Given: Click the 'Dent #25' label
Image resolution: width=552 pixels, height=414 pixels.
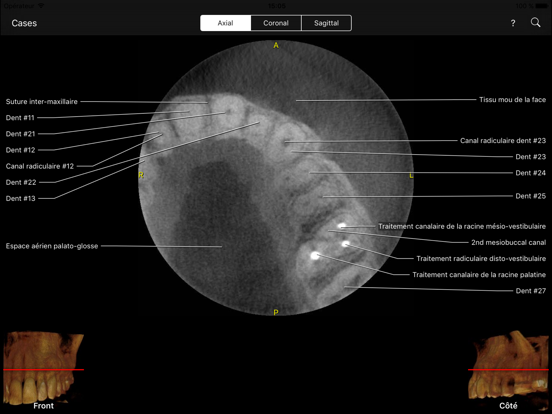Looking at the screenshot, I should 531,196.
